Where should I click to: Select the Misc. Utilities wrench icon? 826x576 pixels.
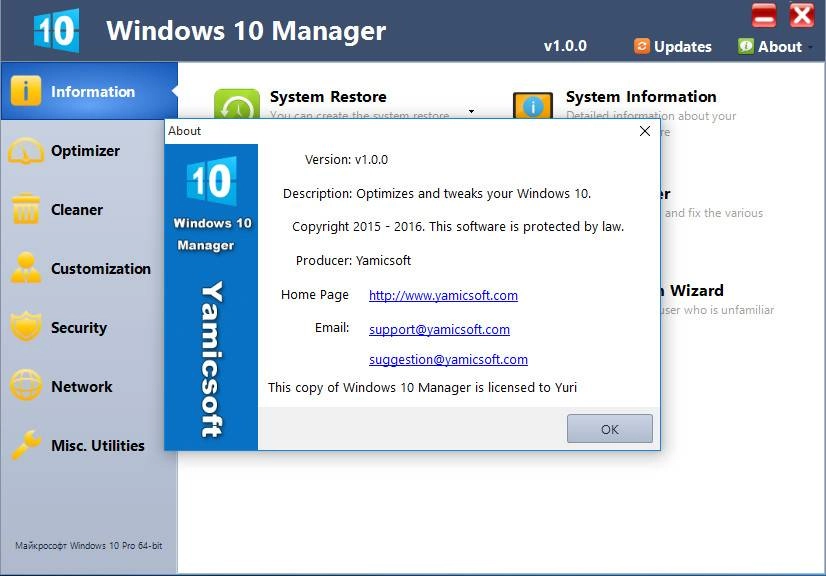click(25, 445)
